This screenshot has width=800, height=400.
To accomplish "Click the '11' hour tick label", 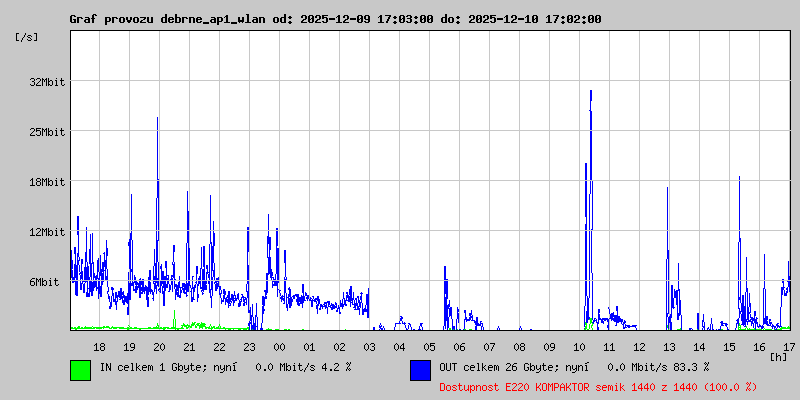I will [x=609, y=347].
